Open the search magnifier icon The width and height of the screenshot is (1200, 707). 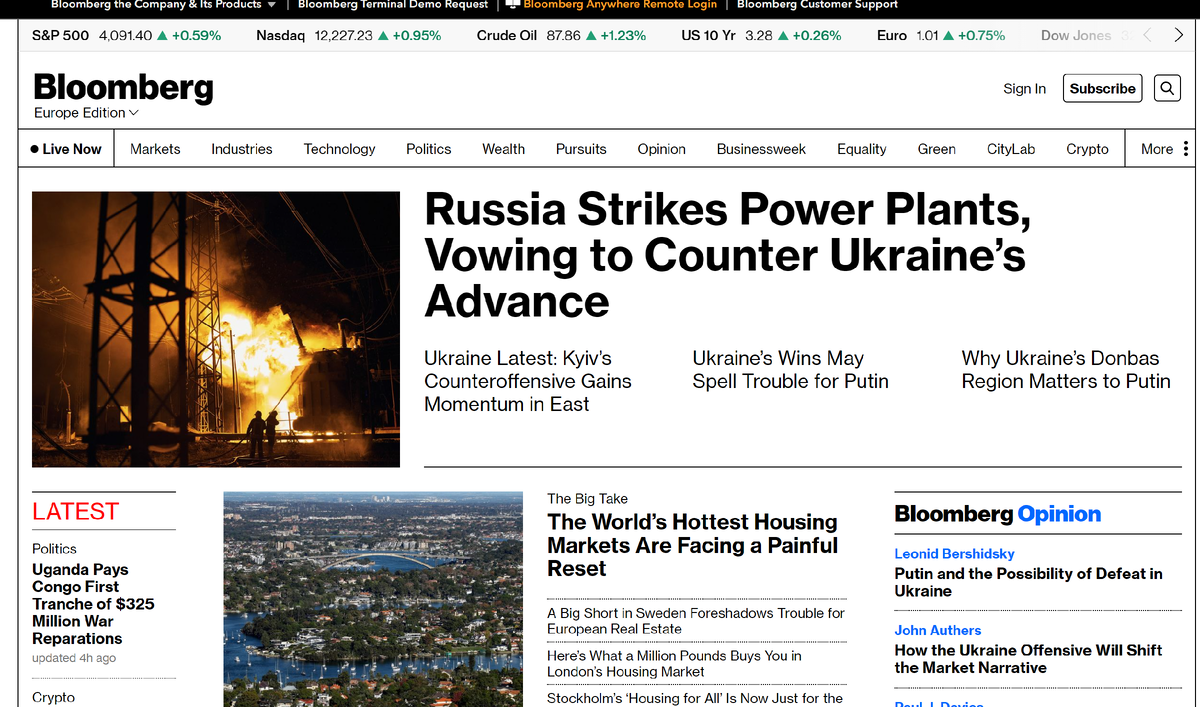pos(1167,88)
